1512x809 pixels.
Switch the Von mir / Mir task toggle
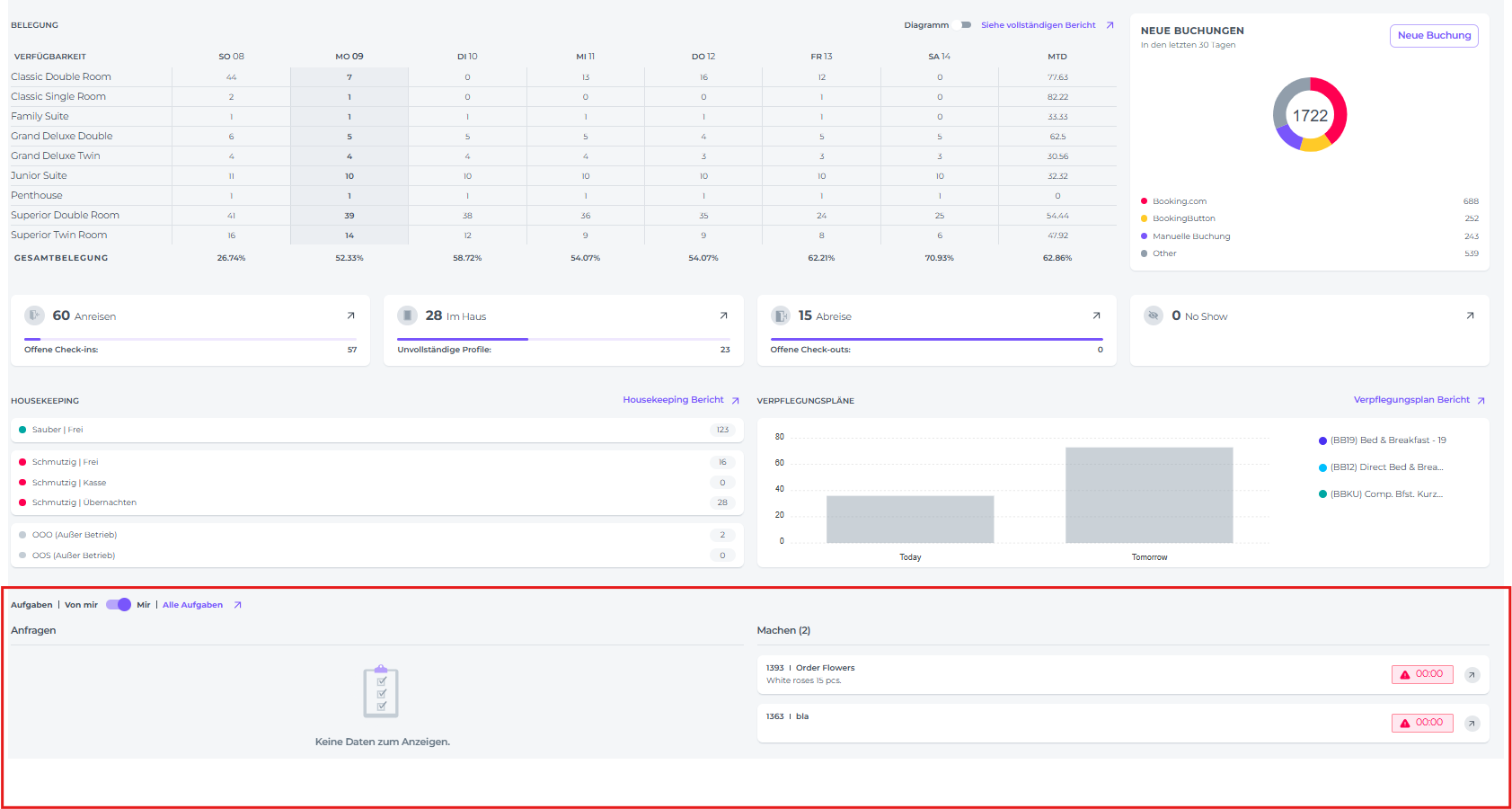[119, 605]
